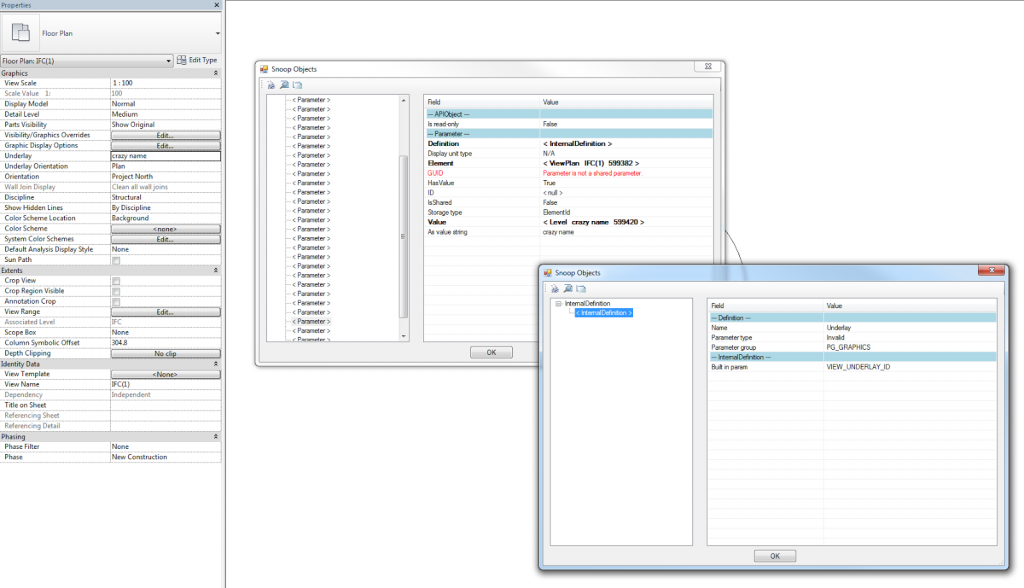The height and width of the screenshot is (588, 1024).
Task: Collapse the Graphics section in Properties
Action: click(x=217, y=72)
